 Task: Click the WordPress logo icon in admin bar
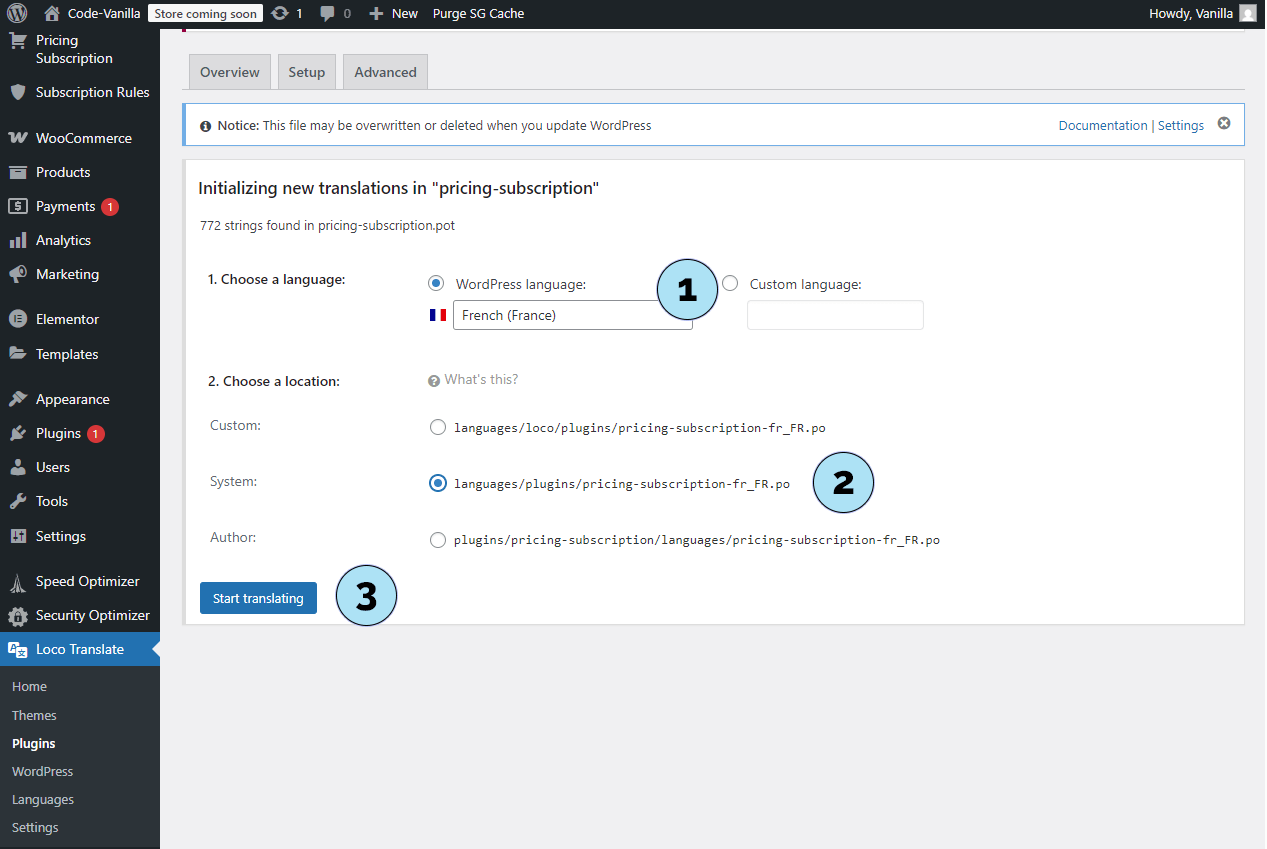tap(17, 13)
